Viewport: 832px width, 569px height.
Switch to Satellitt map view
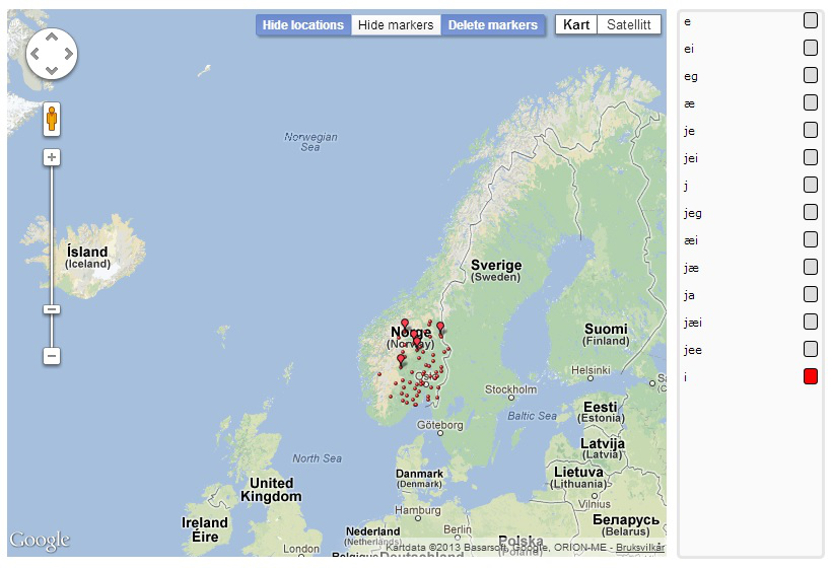pos(628,25)
